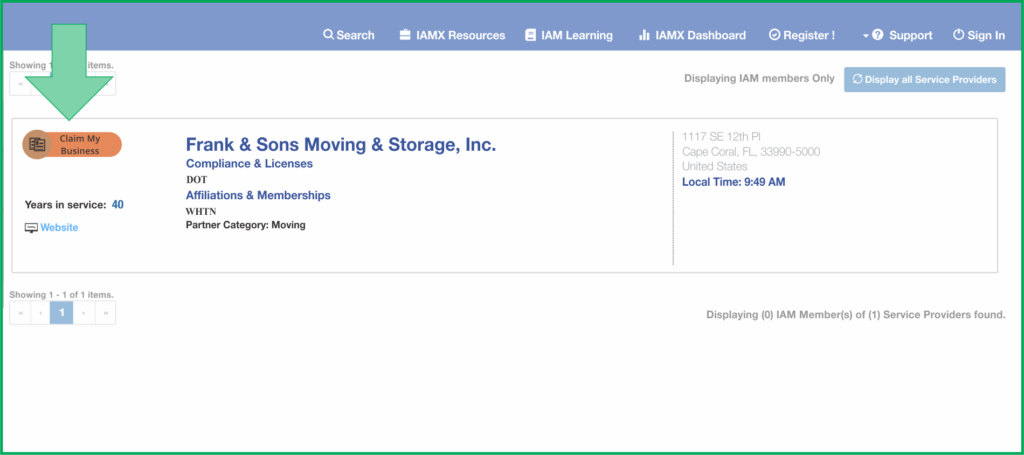Viewport: 1024px width, 455px height.
Task: Click the 40 years in service value
Action: [x=118, y=205]
